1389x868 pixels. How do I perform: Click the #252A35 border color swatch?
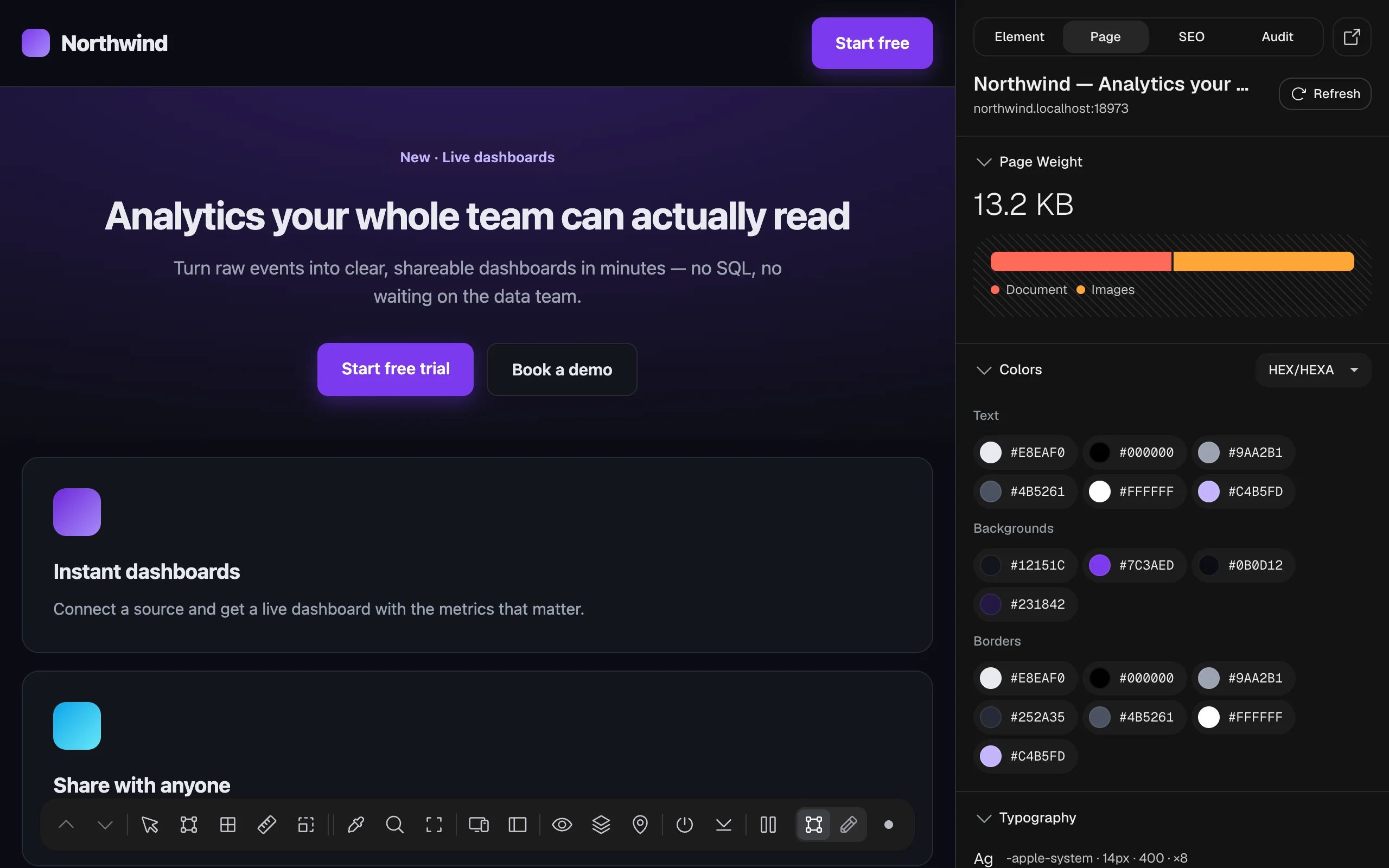(1025, 717)
